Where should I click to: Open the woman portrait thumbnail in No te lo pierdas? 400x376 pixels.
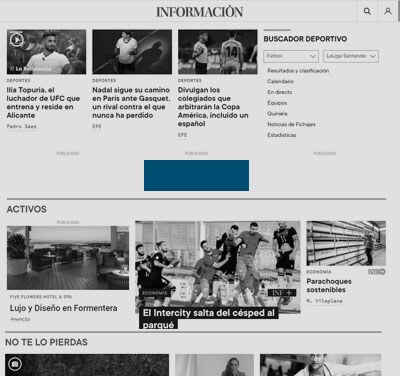point(214,365)
